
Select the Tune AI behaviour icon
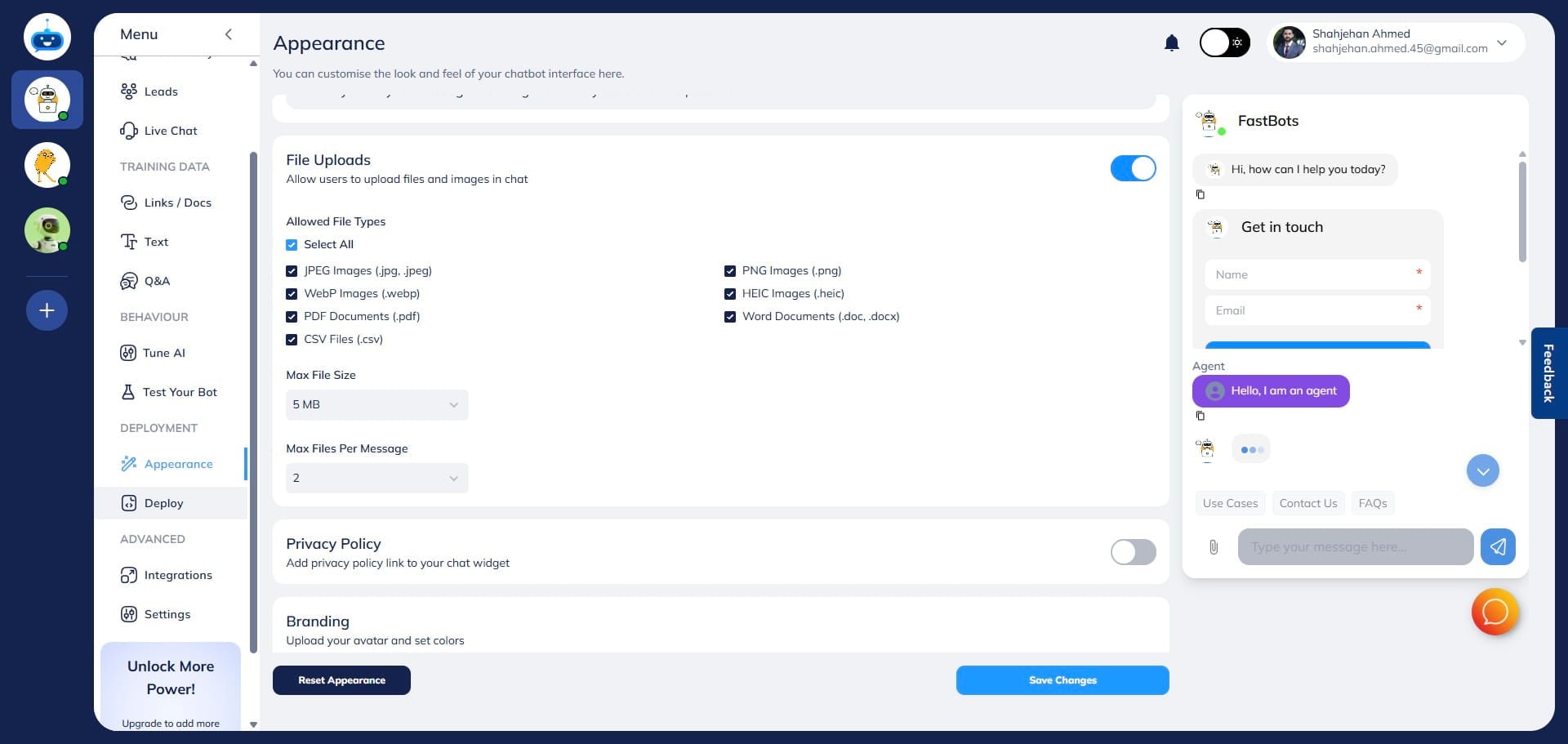tap(129, 353)
